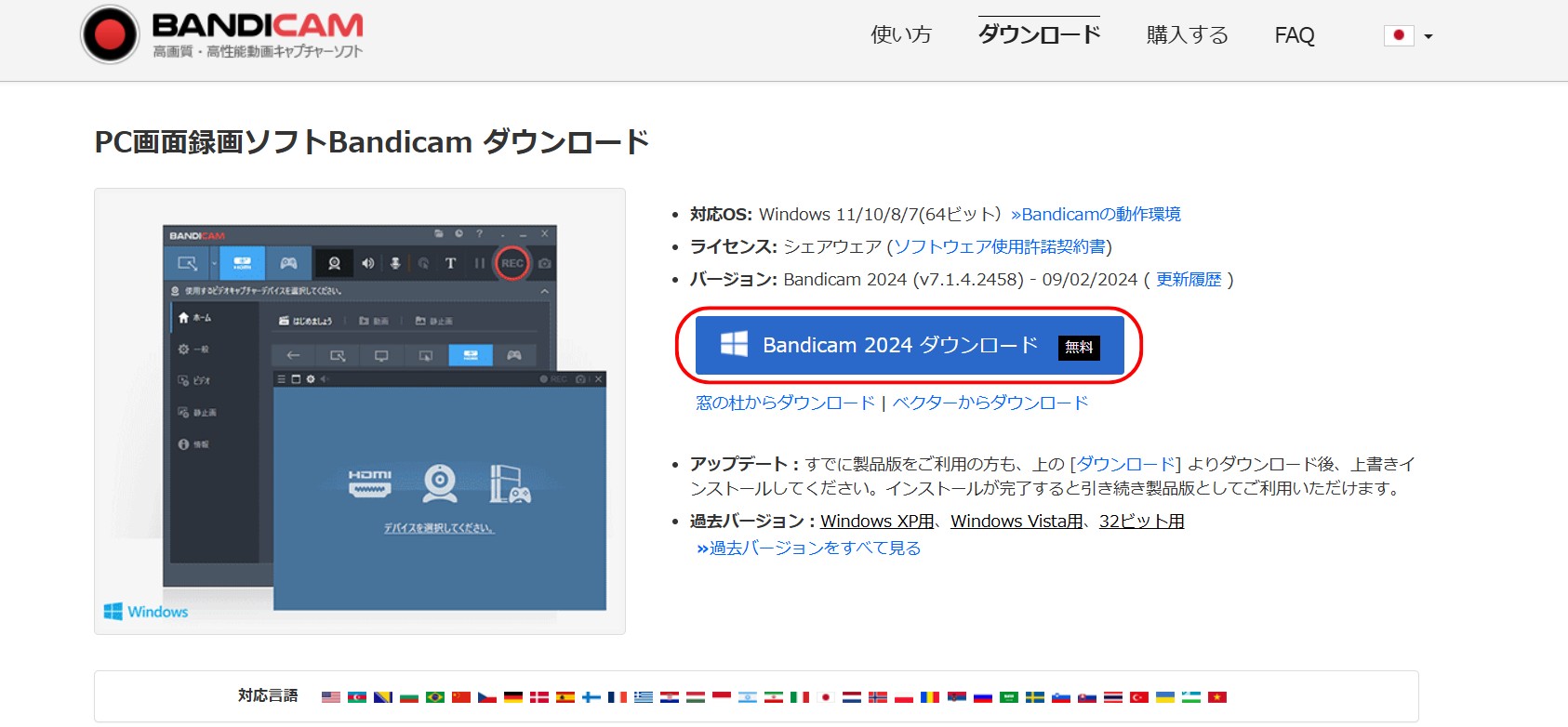Select the Germany flag icon
The width and height of the screenshot is (1568, 727).
pos(513,697)
